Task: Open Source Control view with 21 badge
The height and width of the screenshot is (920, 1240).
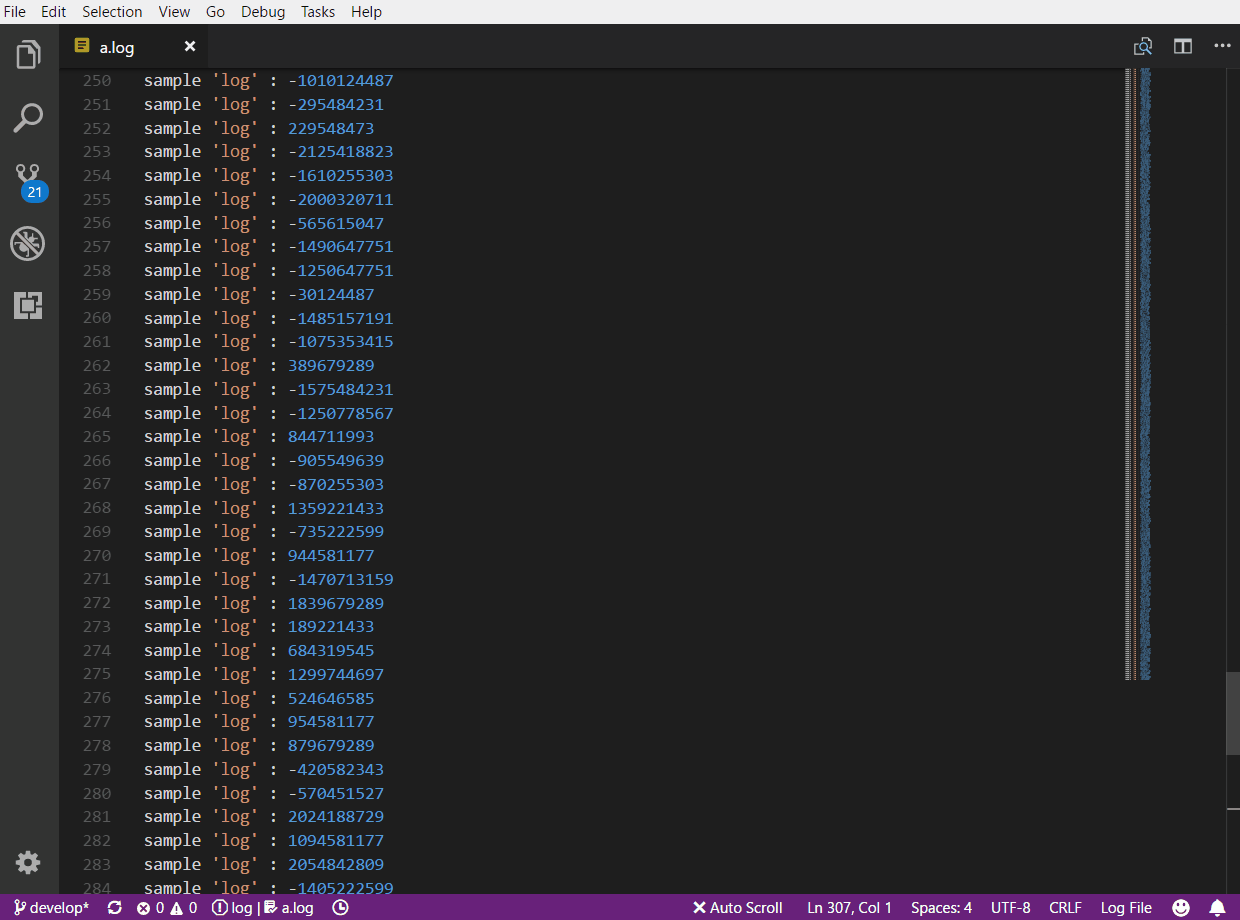Action: pyautogui.click(x=30, y=181)
